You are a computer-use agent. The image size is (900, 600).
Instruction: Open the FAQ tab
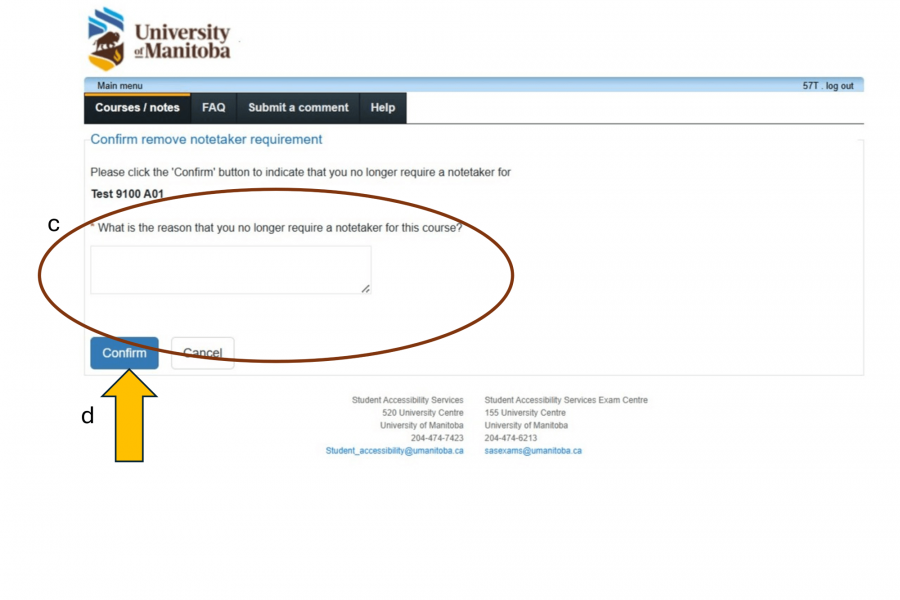(x=213, y=108)
